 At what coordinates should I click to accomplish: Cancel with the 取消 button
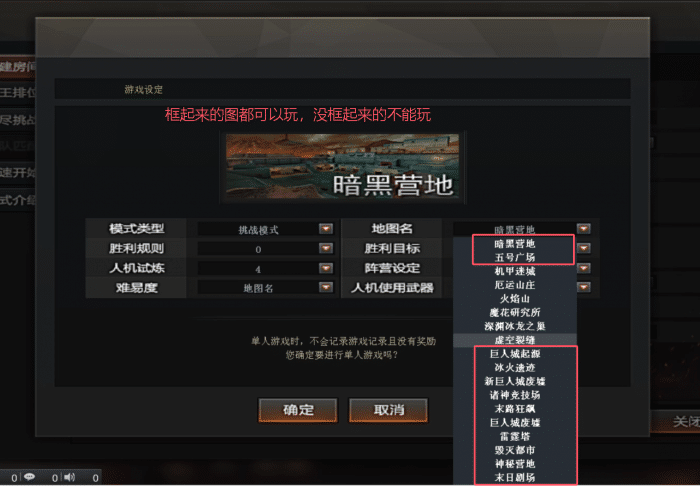point(388,410)
